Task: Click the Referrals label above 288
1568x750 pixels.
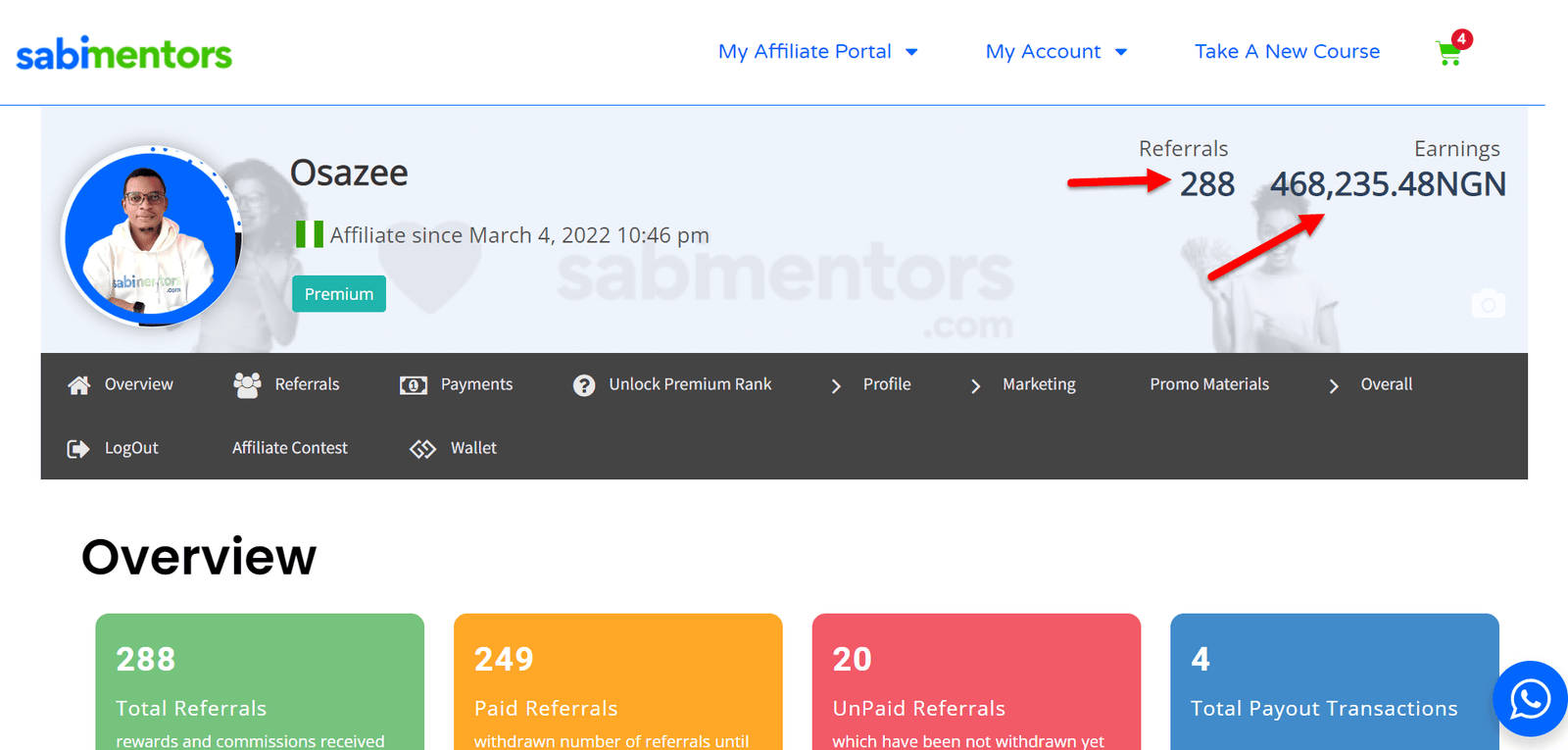Action: [x=1183, y=148]
